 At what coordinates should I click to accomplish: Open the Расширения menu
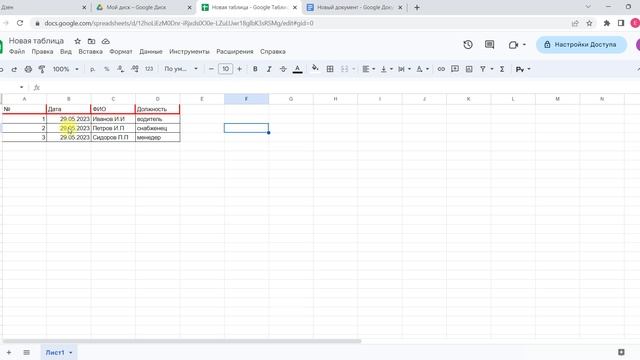[235, 51]
